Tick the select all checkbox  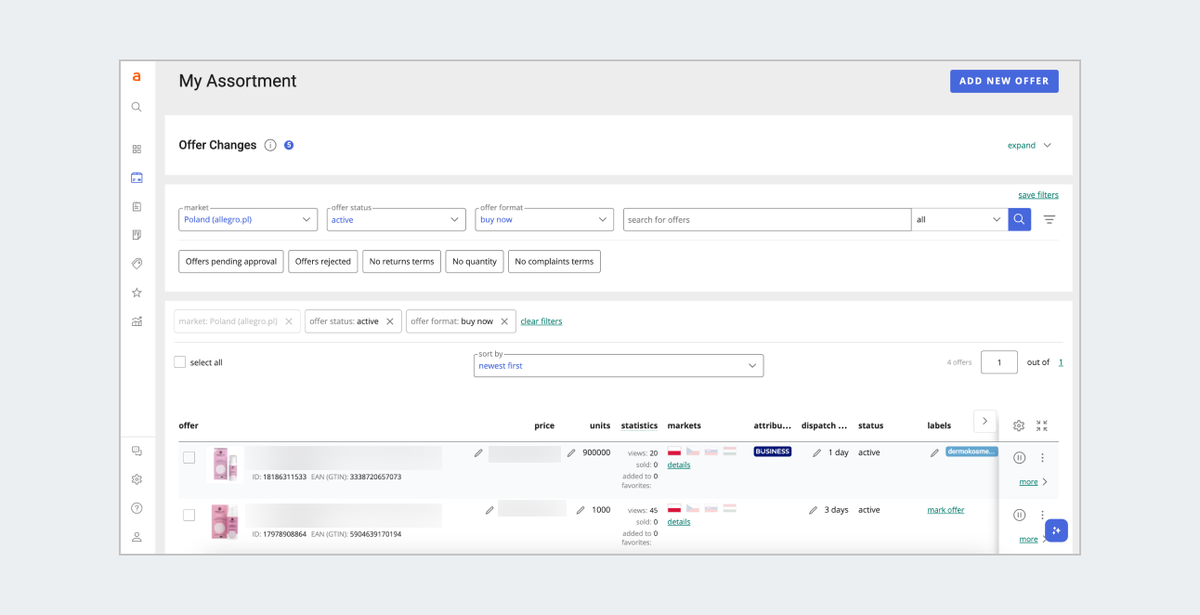tap(180, 362)
